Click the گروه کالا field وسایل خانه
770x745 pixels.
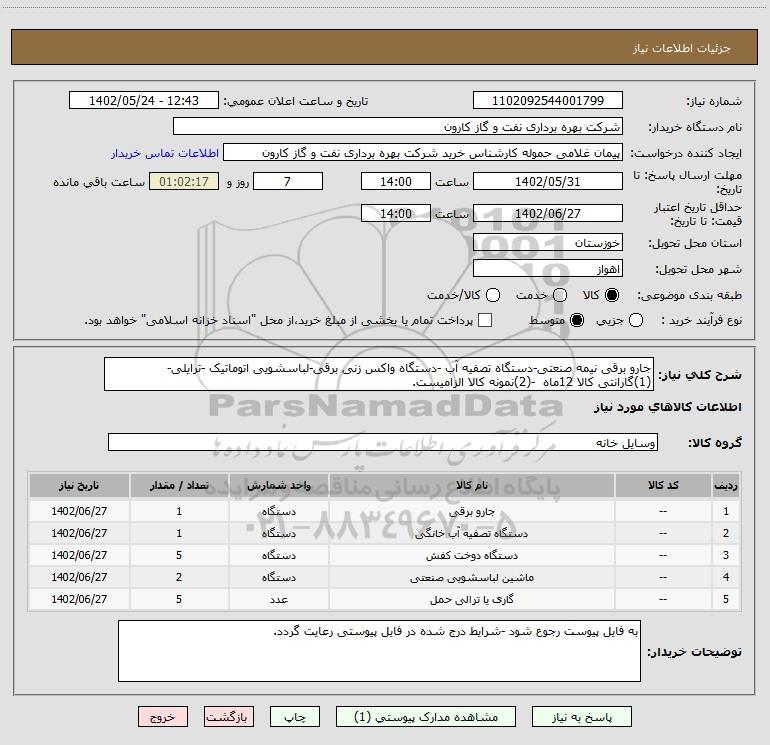pos(383,442)
